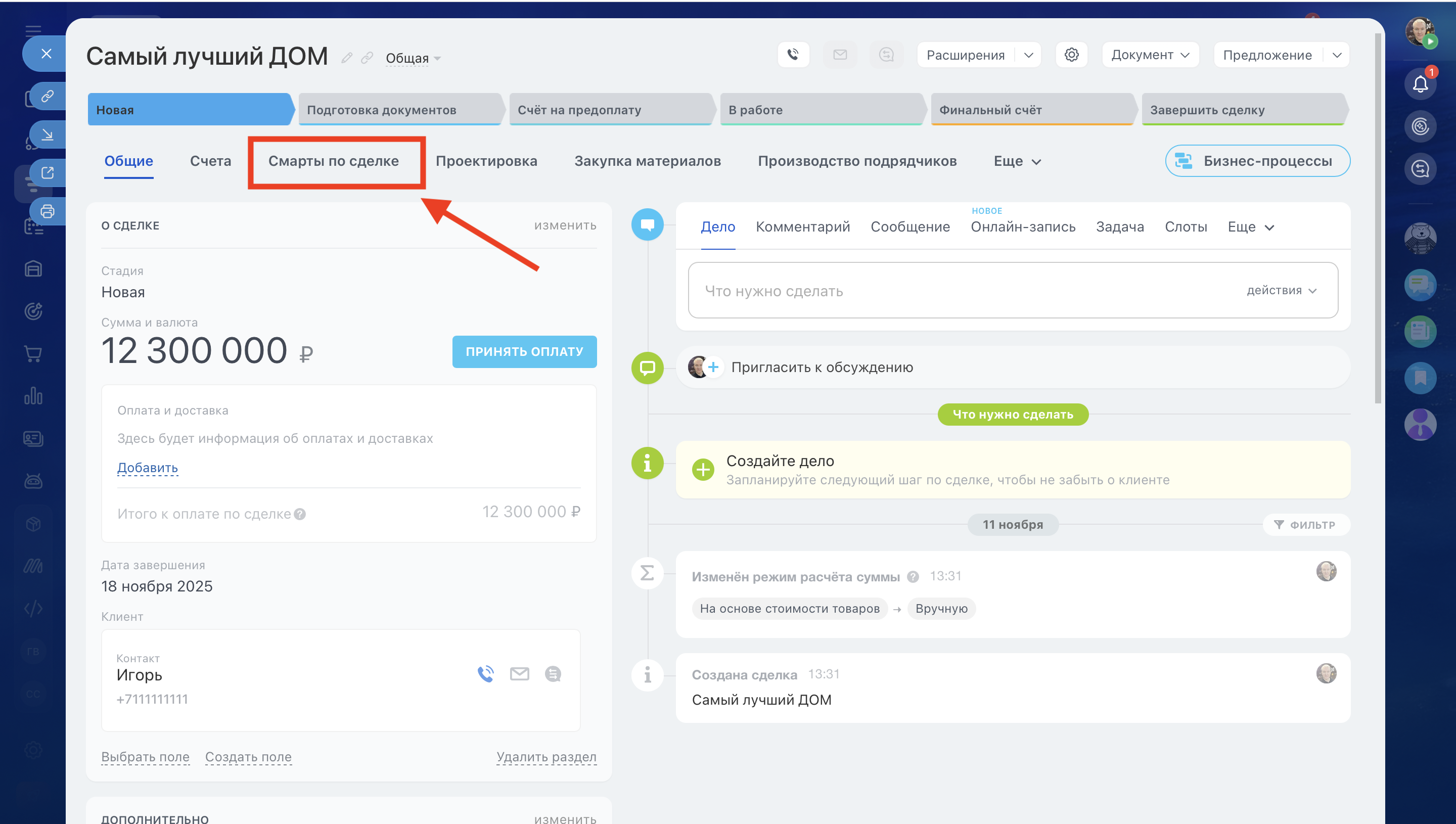The height and width of the screenshot is (824, 1456).
Task: Click the print icon on left panel
Action: coord(48,212)
